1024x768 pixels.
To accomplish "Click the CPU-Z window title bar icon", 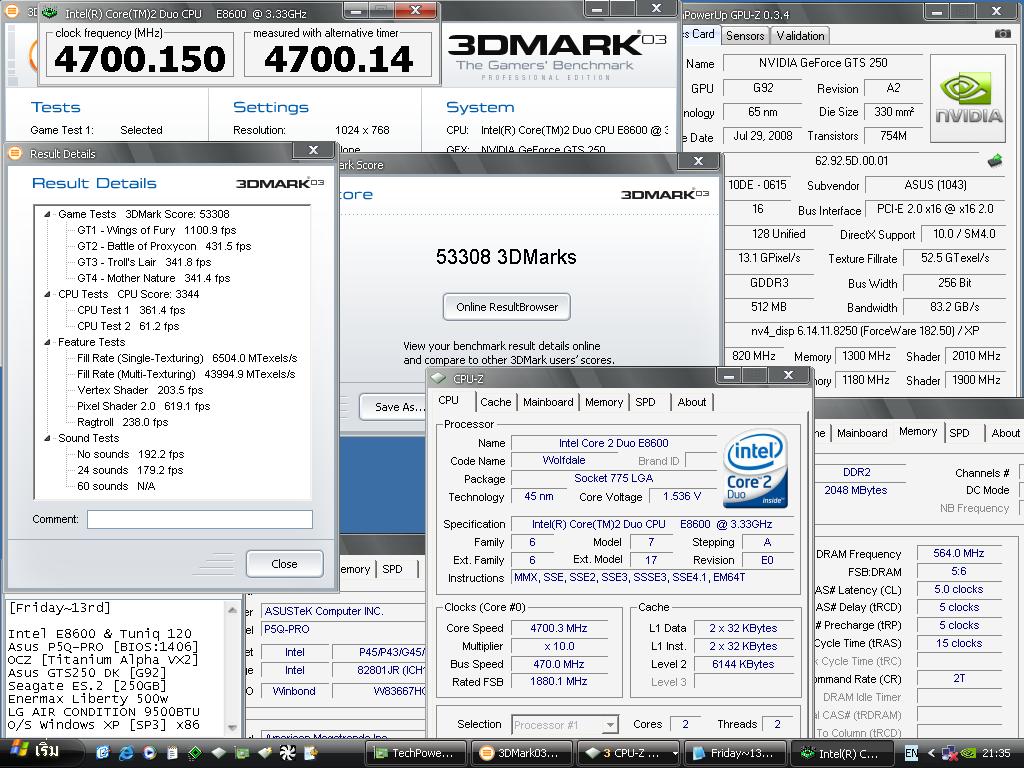I will 439,378.
